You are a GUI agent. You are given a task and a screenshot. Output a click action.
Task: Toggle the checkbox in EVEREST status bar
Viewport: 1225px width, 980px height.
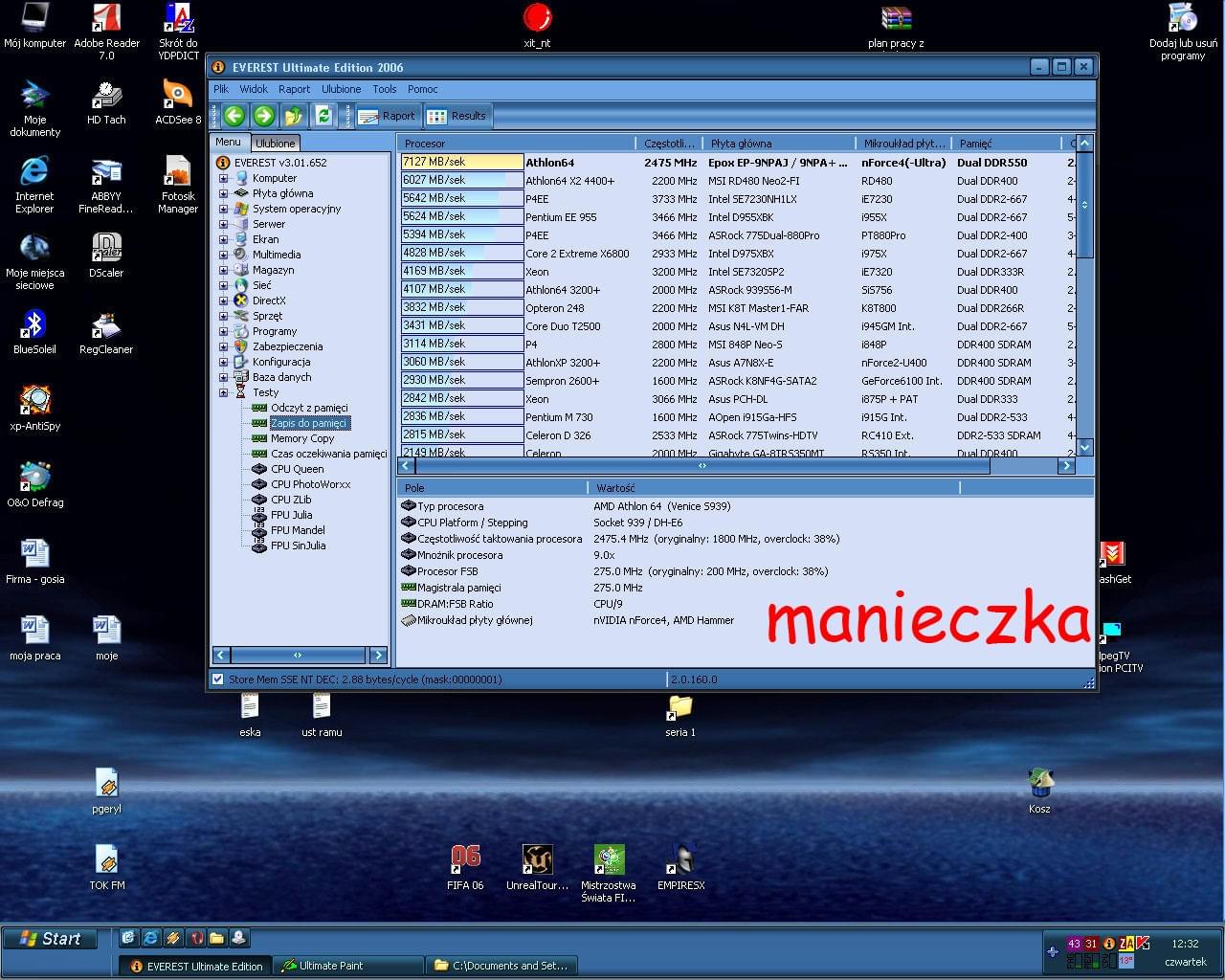(x=217, y=679)
